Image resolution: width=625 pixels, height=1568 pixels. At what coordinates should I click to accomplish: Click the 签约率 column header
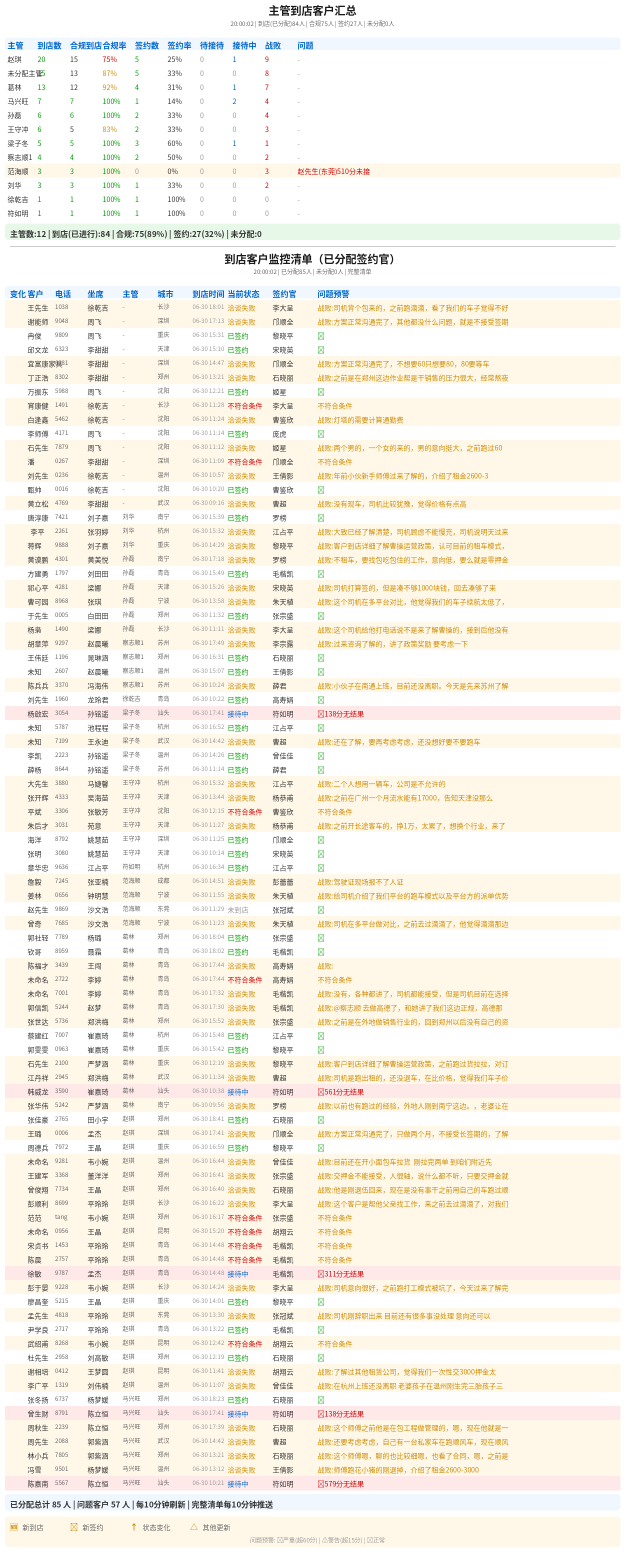(179, 45)
